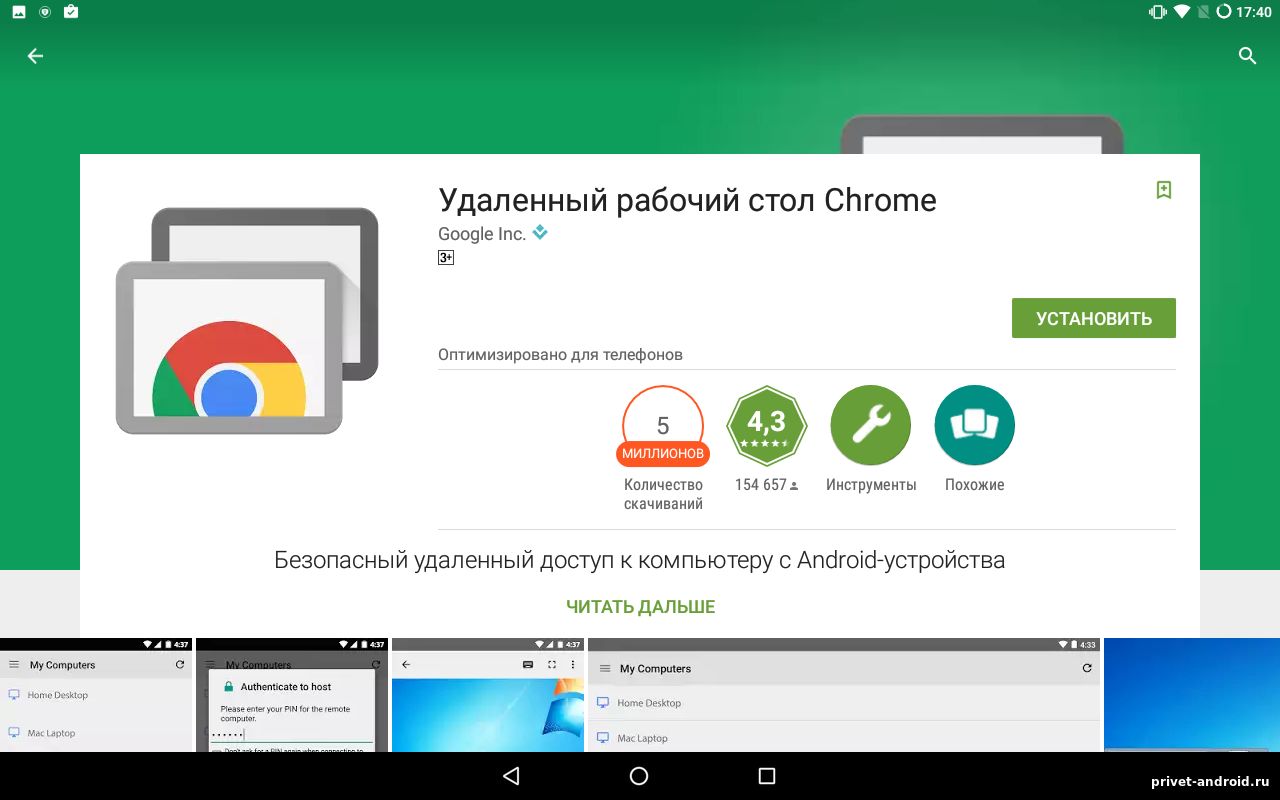Tap the Похожие similar apps icon
Viewport: 1280px width, 800px height.
[974, 425]
